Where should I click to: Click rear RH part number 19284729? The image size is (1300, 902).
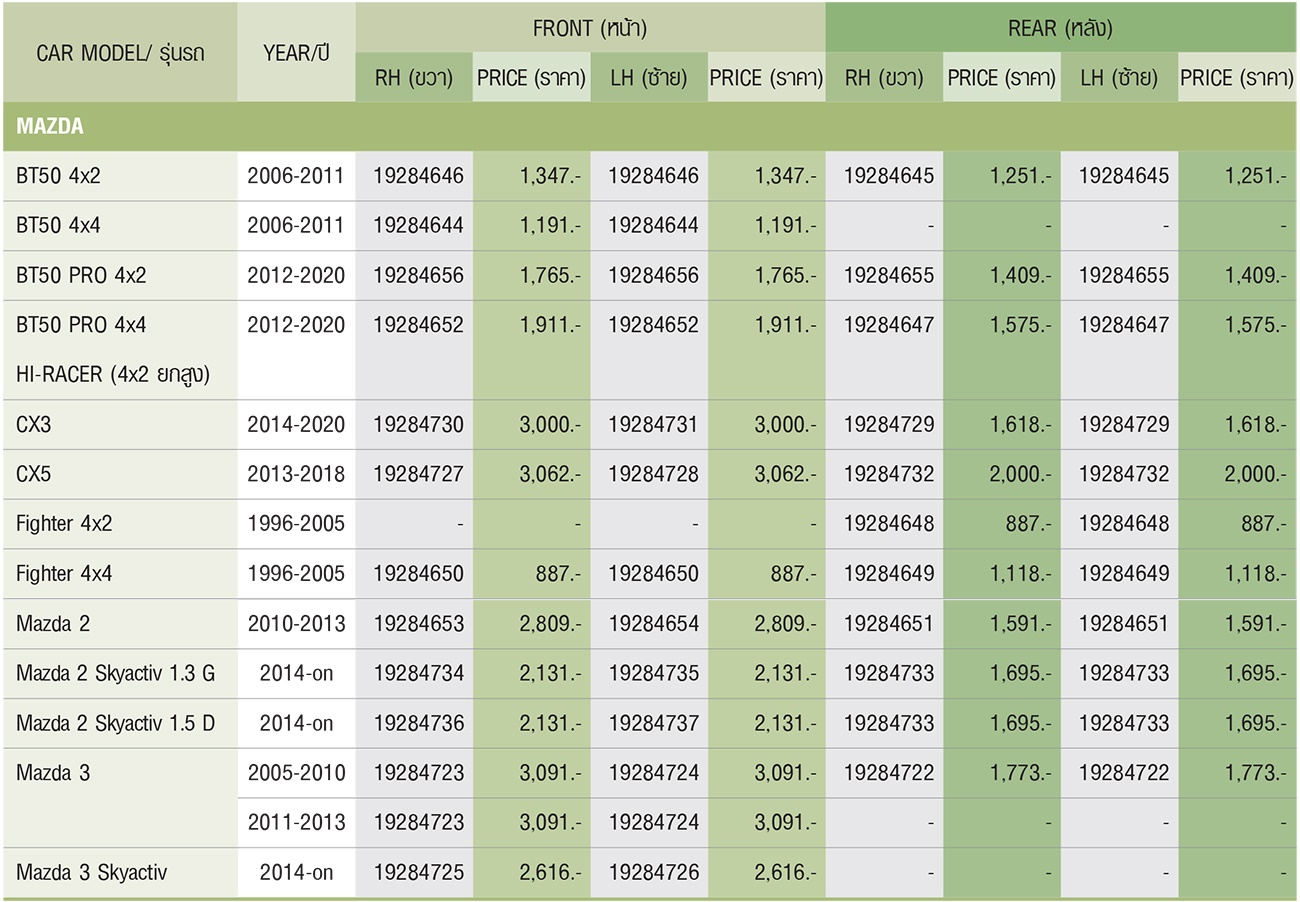coord(889,424)
